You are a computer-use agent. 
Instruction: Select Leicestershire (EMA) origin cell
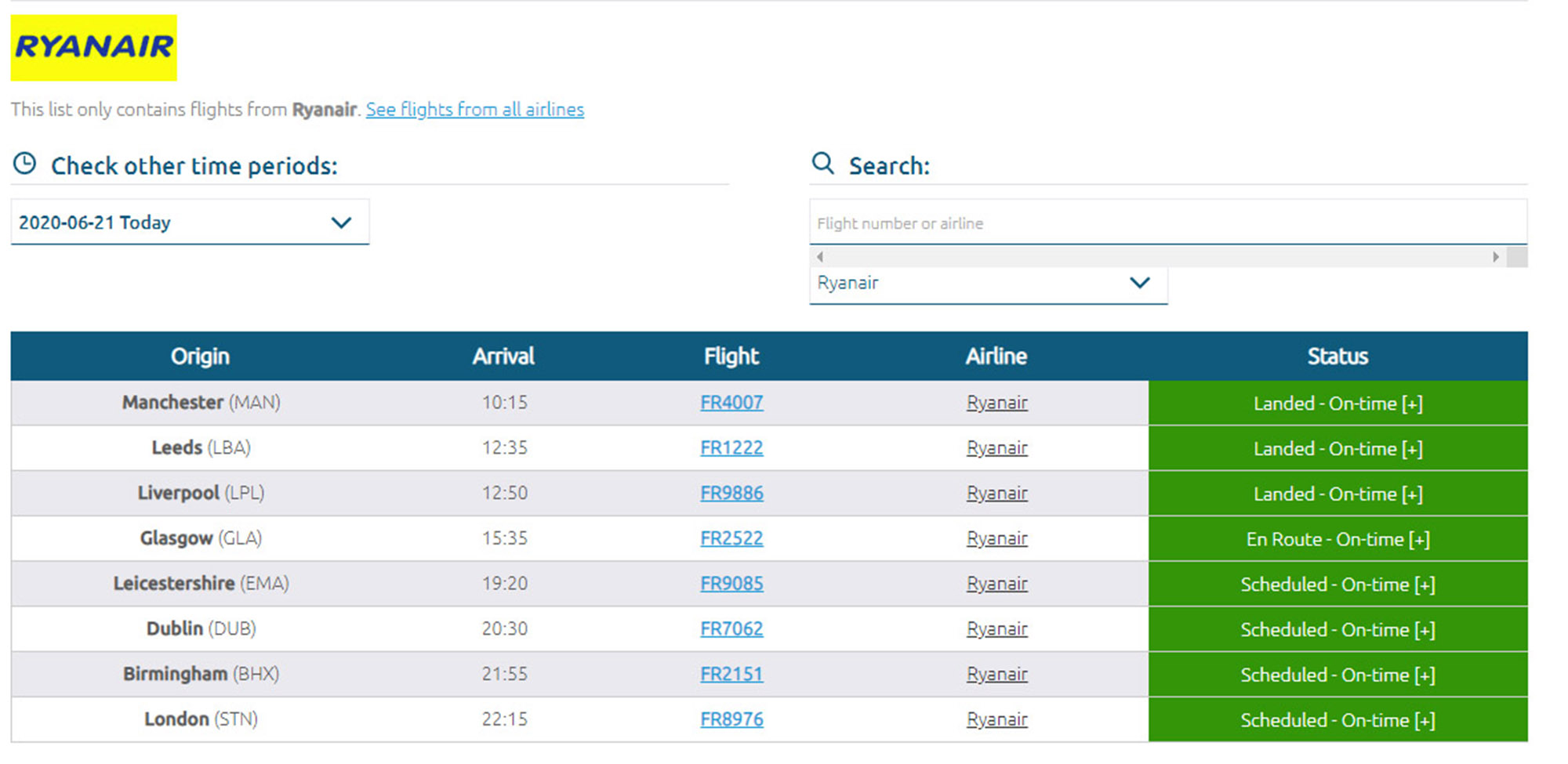pos(201,584)
